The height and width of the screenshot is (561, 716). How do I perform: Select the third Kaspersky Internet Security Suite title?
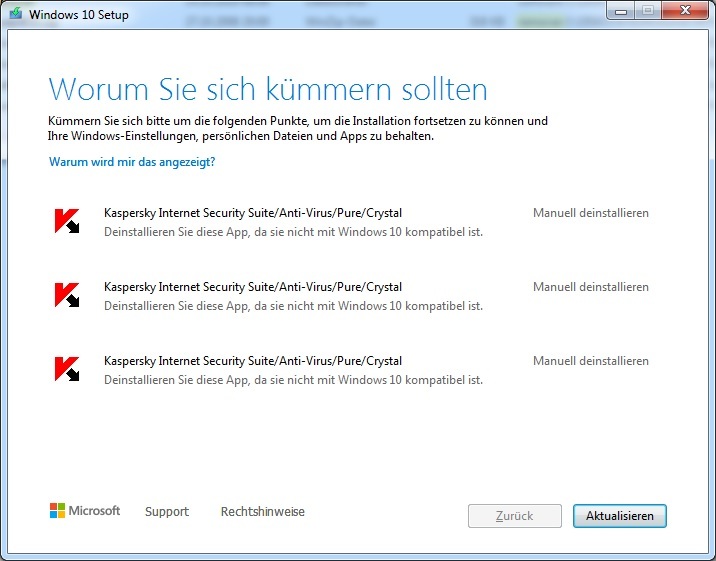click(253, 361)
